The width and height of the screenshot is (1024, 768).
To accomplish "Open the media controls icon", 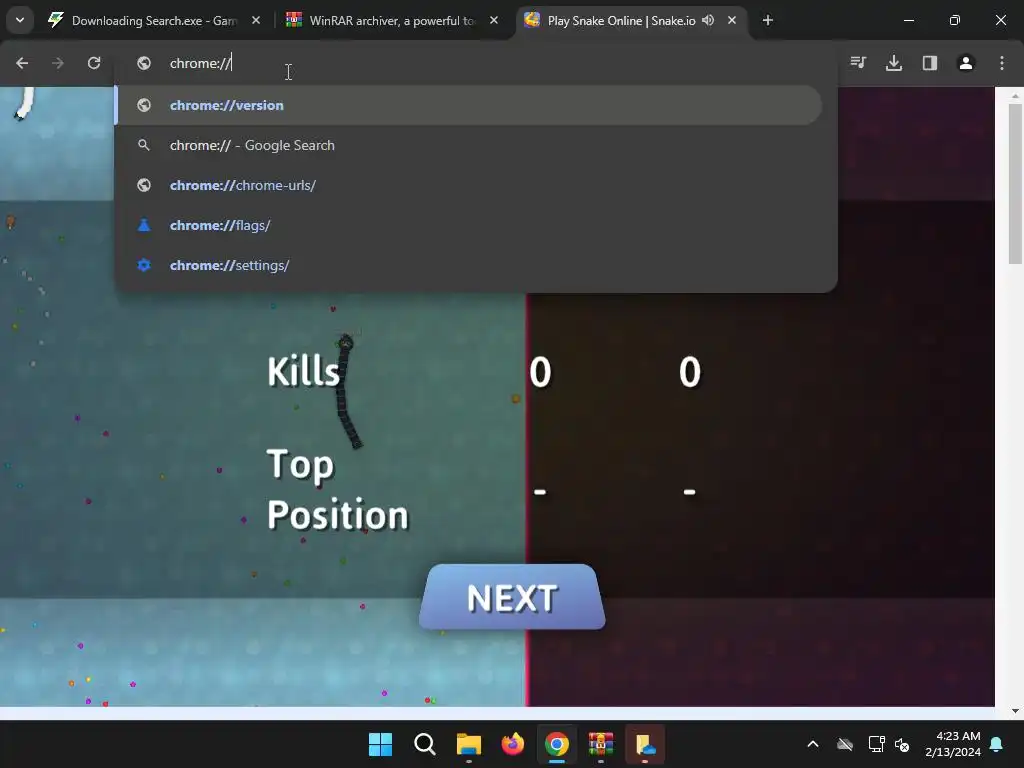I will [858, 63].
